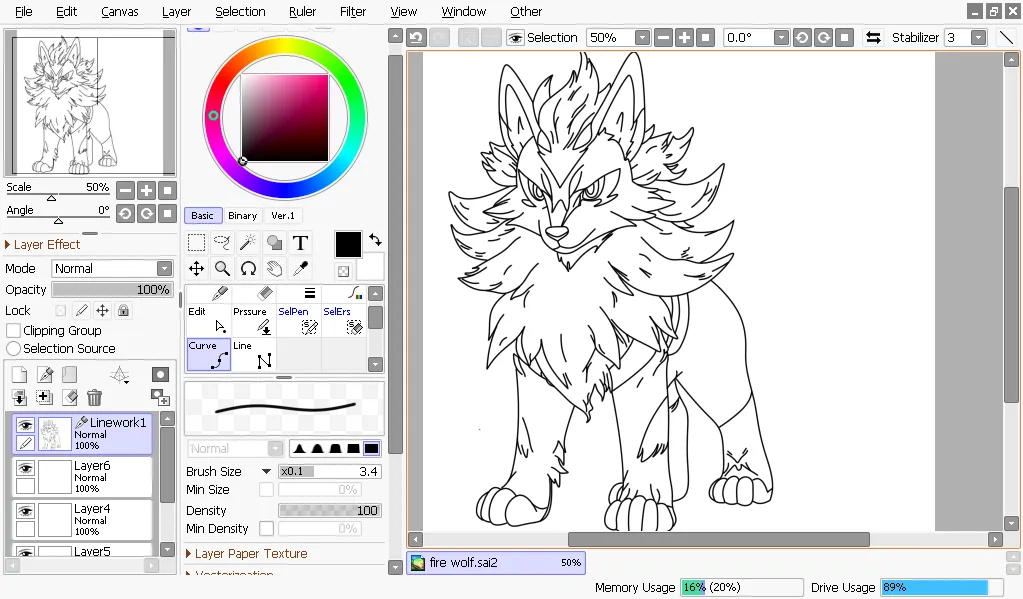The height and width of the screenshot is (599, 1023).
Task: Adjust the Brush Size slider
Action: point(329,471)
